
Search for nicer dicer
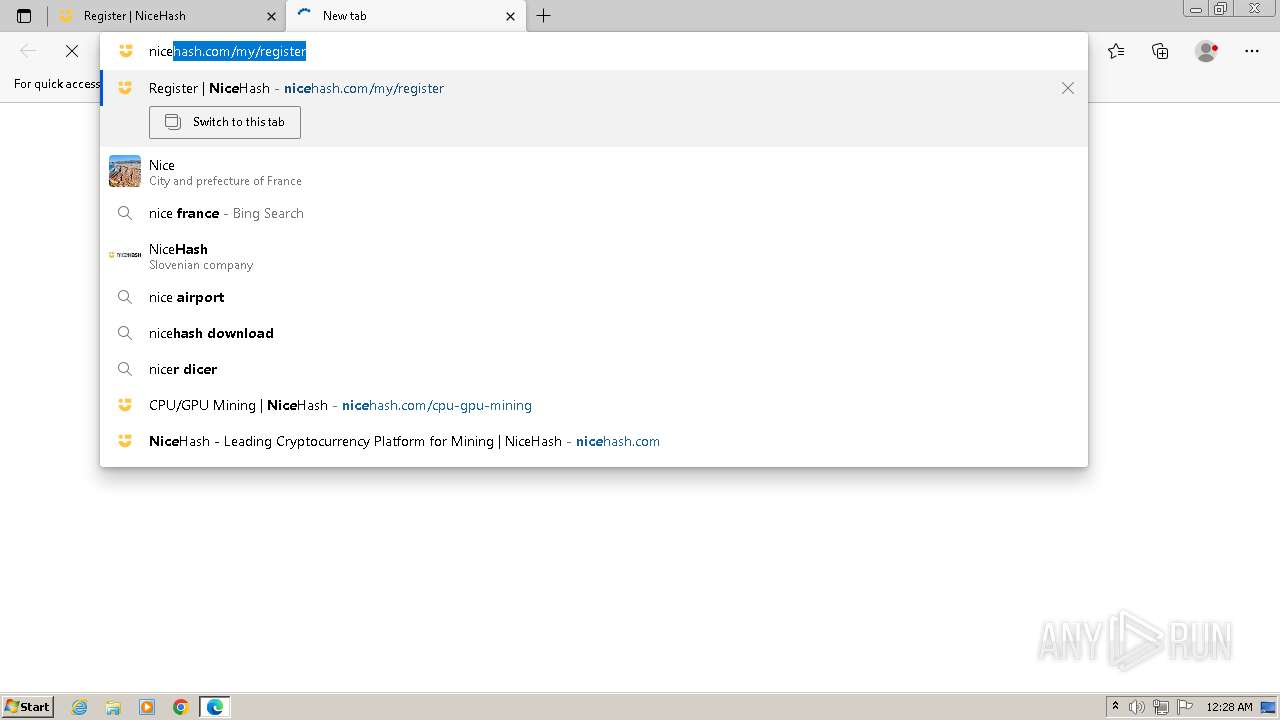click(x=594, y=369)
